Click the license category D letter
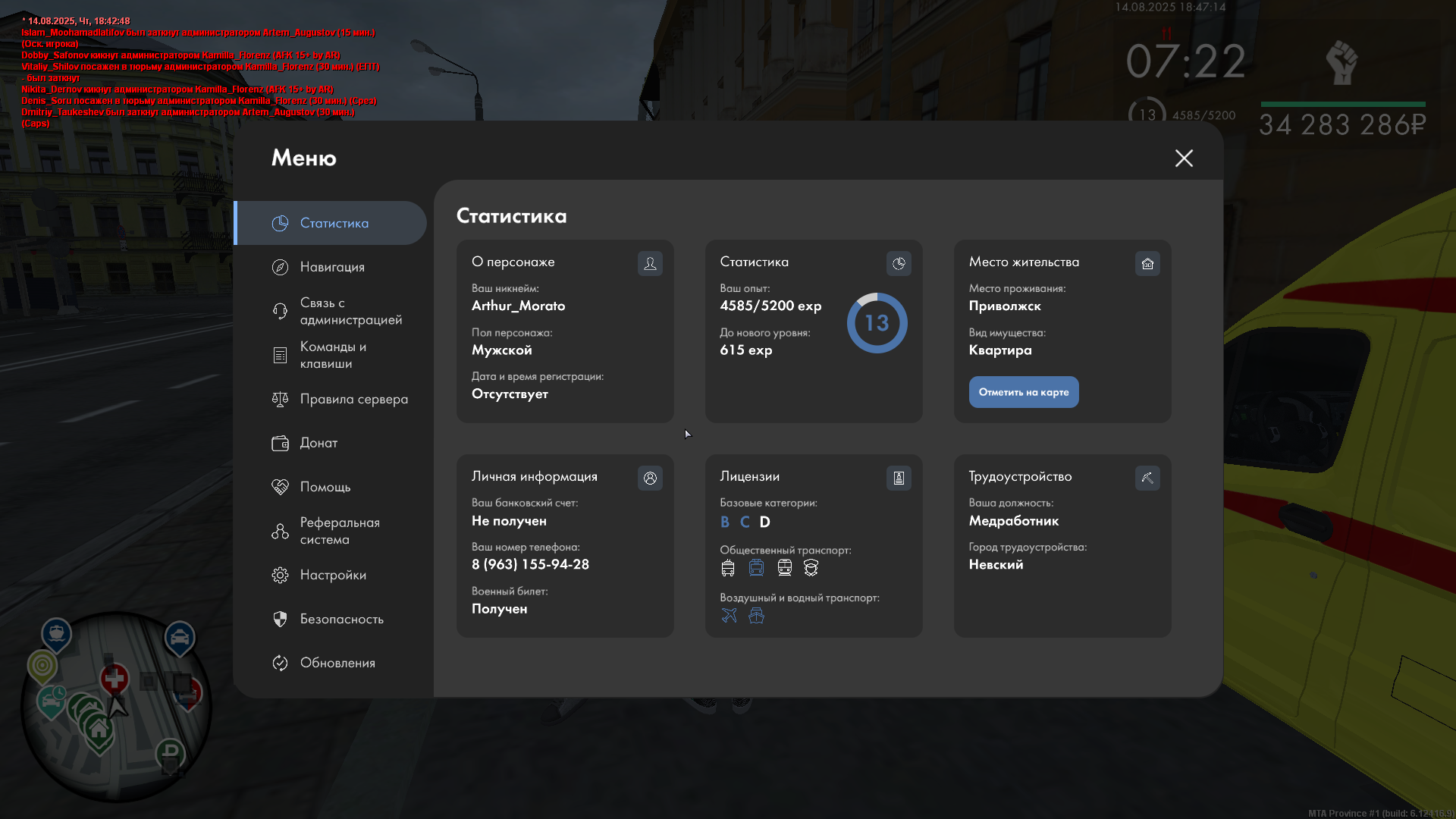This screenshot has height=819, width=1456. point(764,522)
